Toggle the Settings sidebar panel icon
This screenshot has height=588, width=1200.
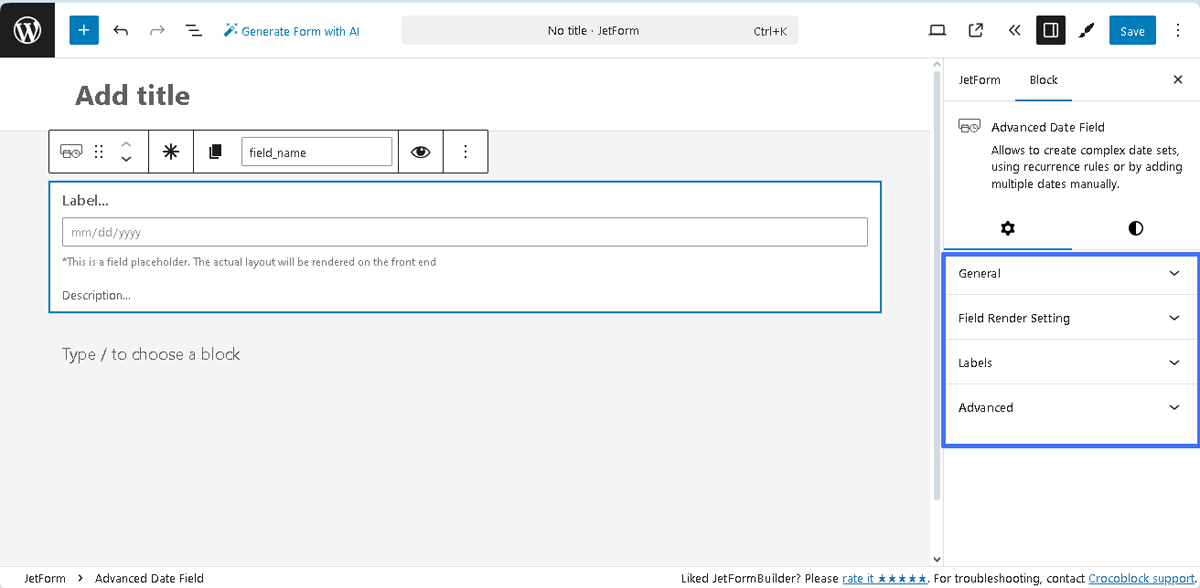1050,30
